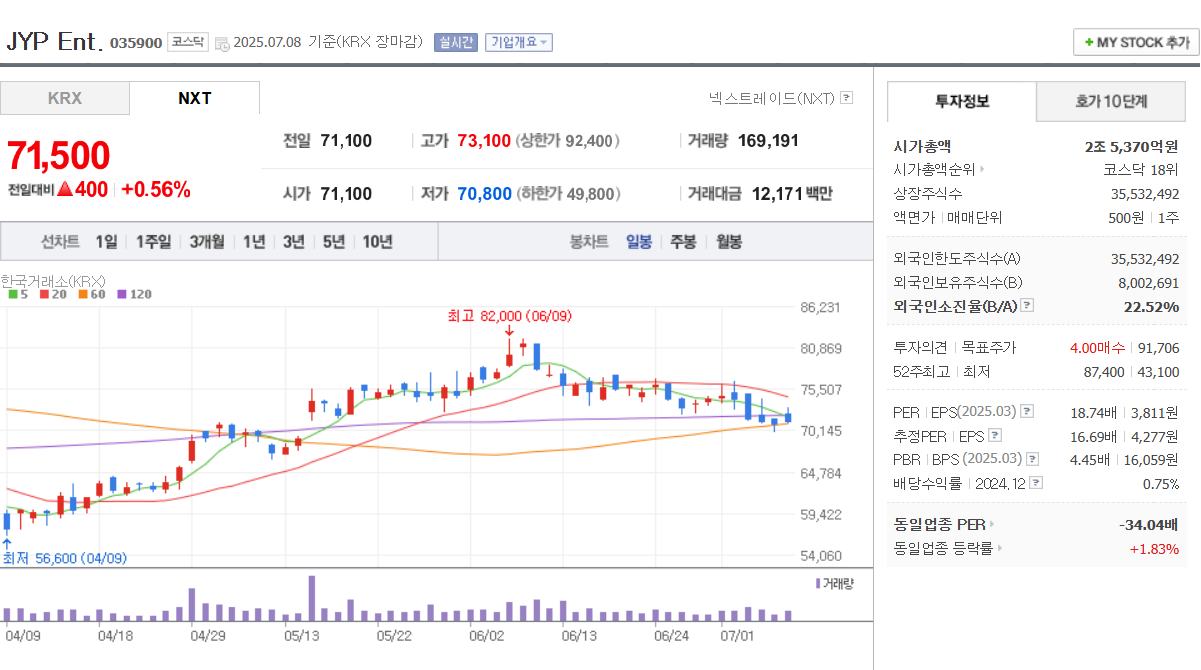Open help icon next to 추정PER EPS

(995, 436)
